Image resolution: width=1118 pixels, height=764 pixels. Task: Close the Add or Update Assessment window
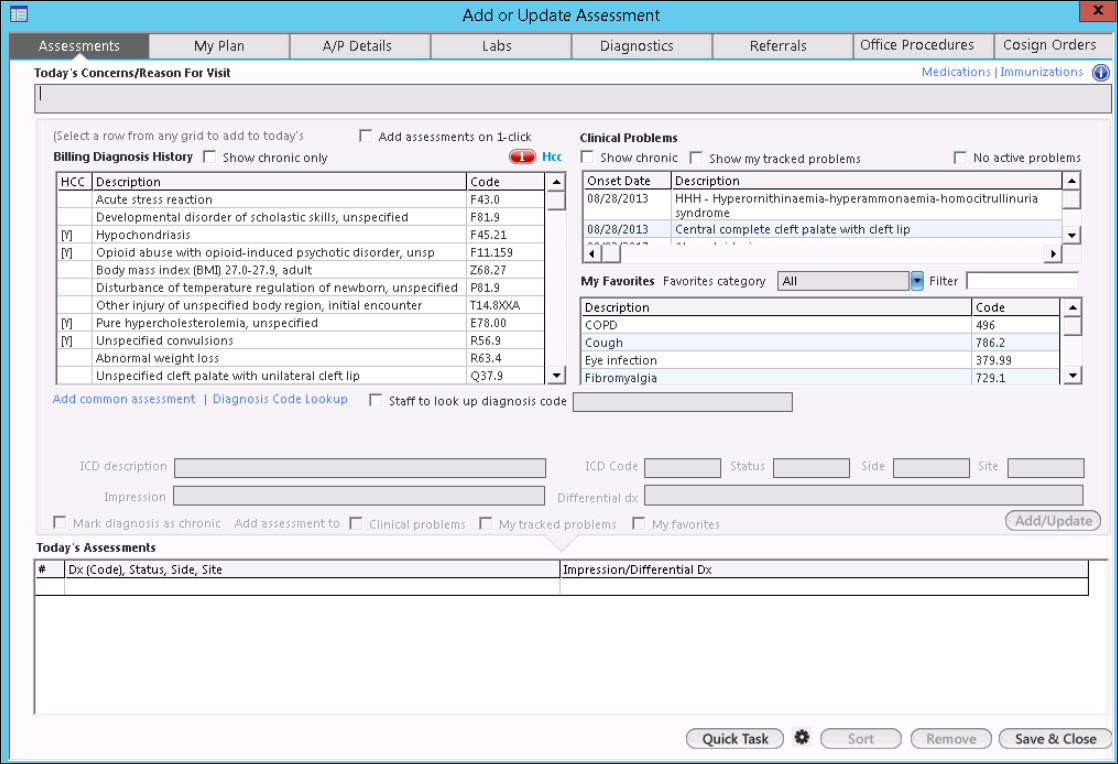[1098, 11]
